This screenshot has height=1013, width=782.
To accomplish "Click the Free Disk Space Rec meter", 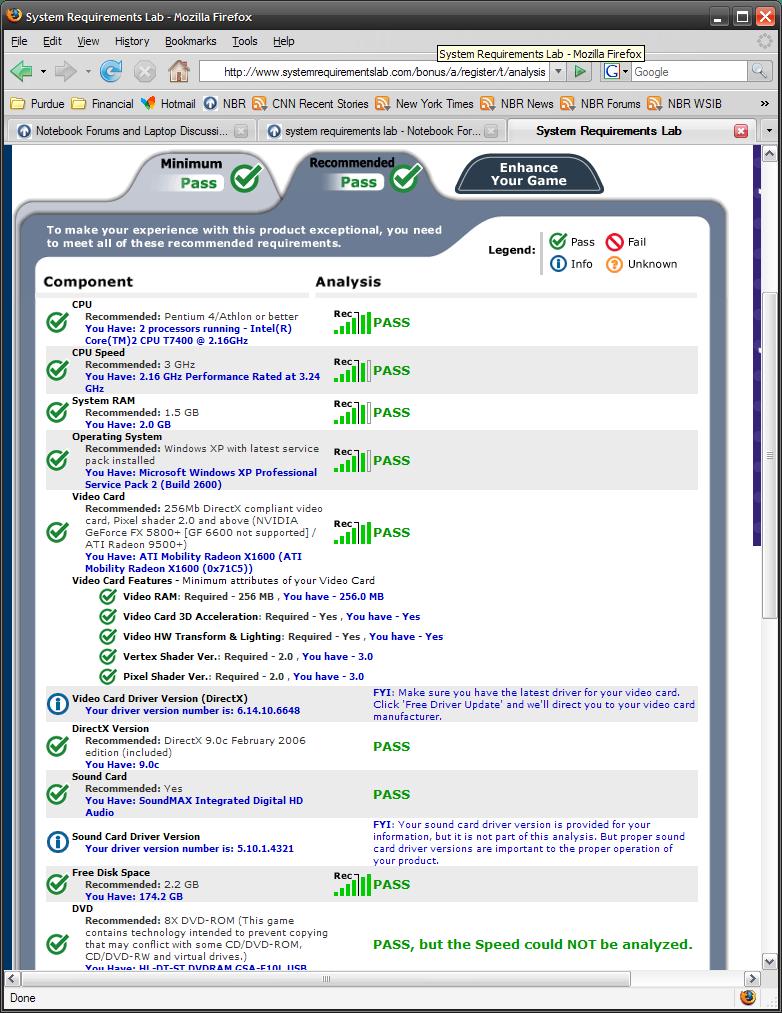I will 352,884.
